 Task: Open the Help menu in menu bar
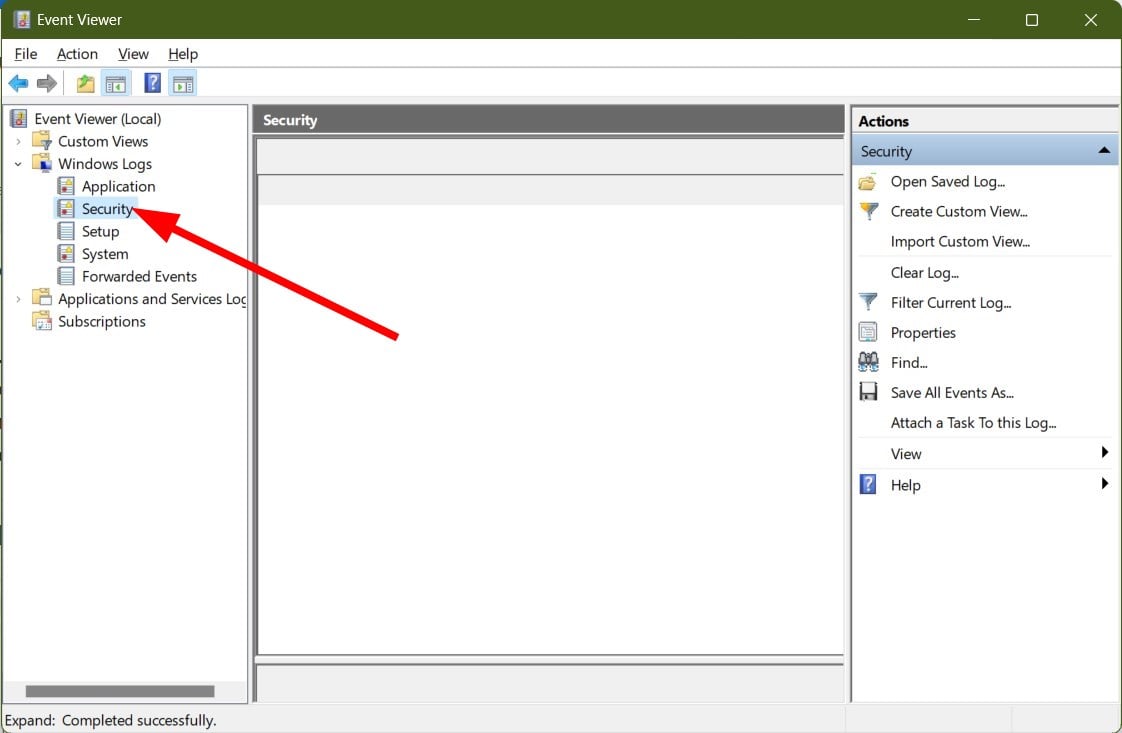click(x=183, y=54)
